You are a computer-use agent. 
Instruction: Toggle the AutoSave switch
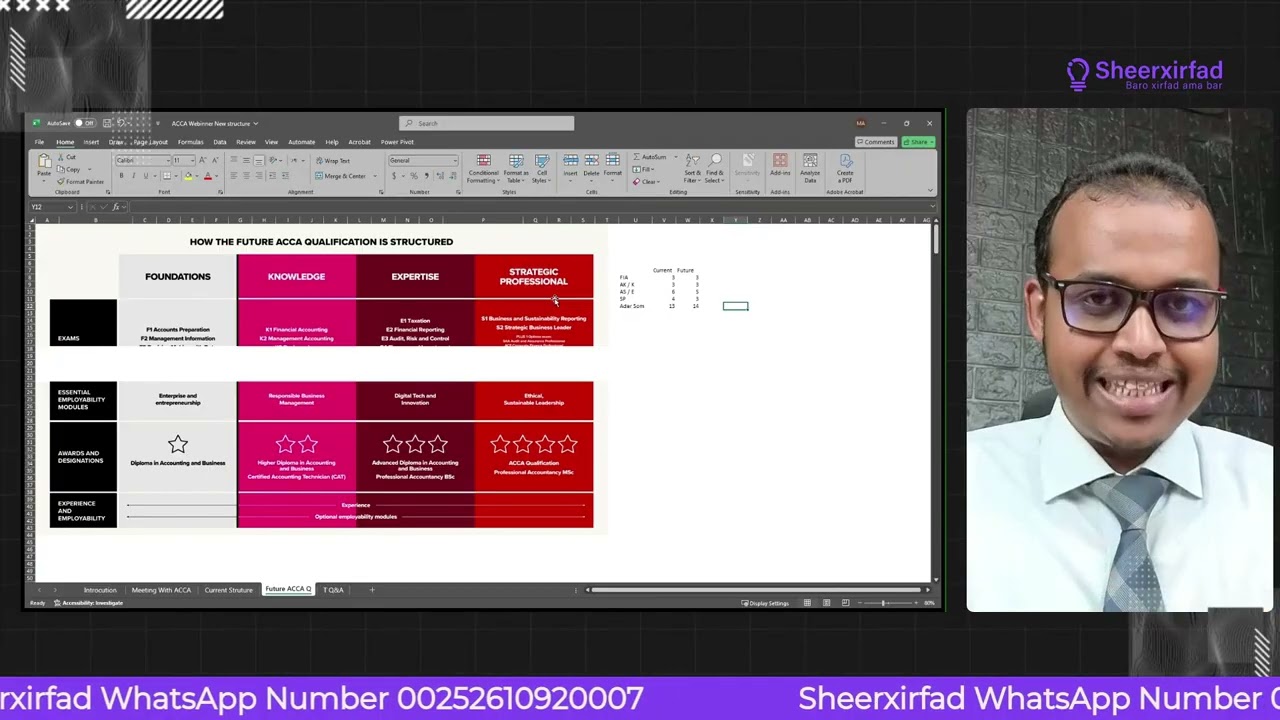(x=83, y=123)
